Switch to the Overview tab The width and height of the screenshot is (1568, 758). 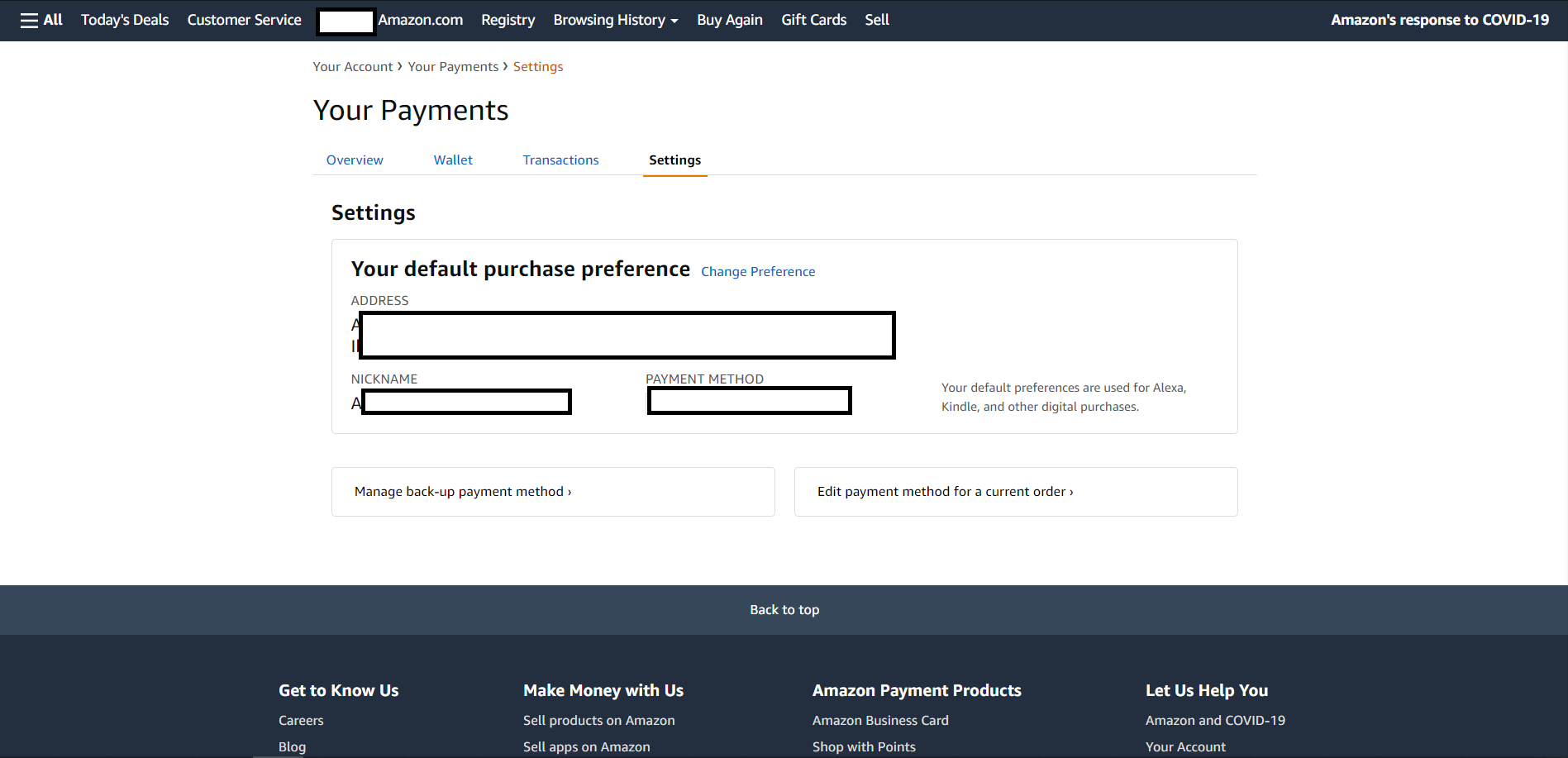coord(354,160)
